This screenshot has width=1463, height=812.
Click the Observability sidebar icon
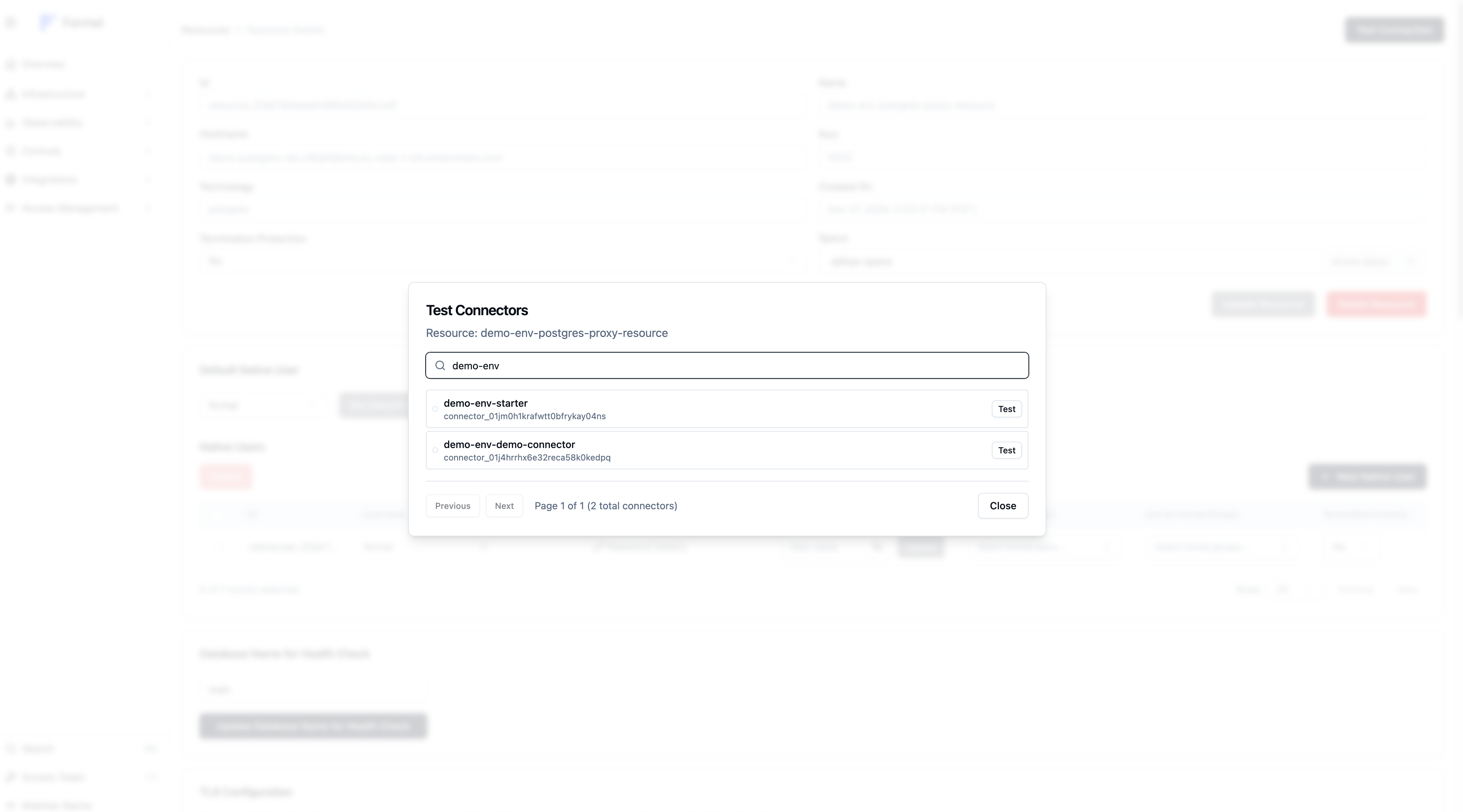[10, 123]
